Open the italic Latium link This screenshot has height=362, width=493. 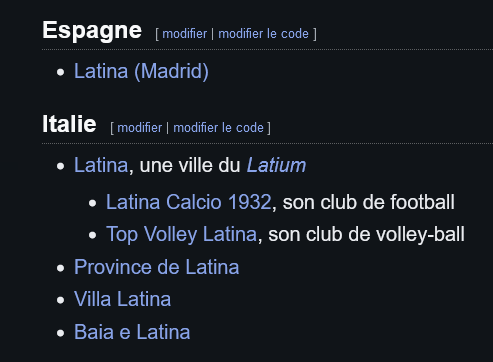[276, 165]
